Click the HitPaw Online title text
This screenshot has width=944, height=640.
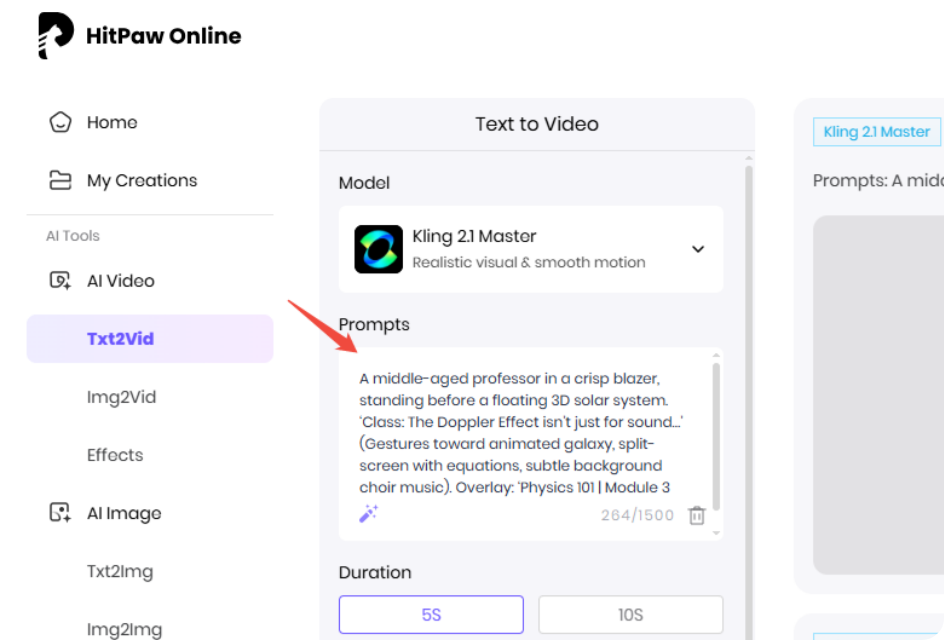[163, 36]
